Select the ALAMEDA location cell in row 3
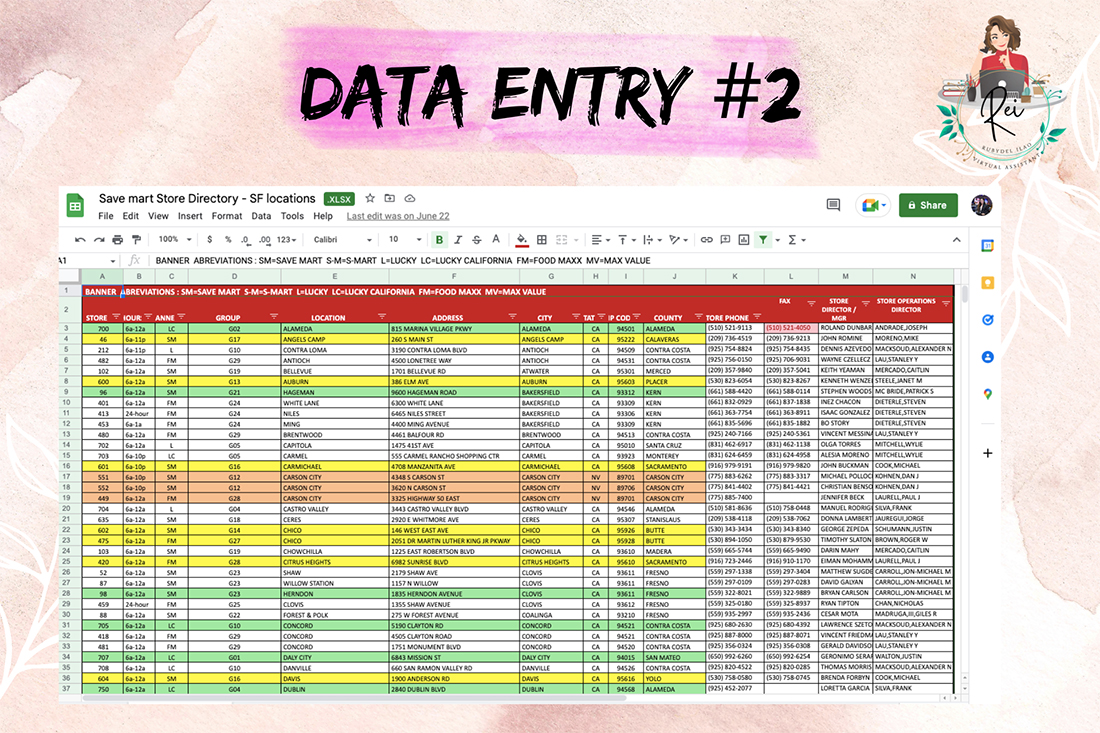 point(335,328)
